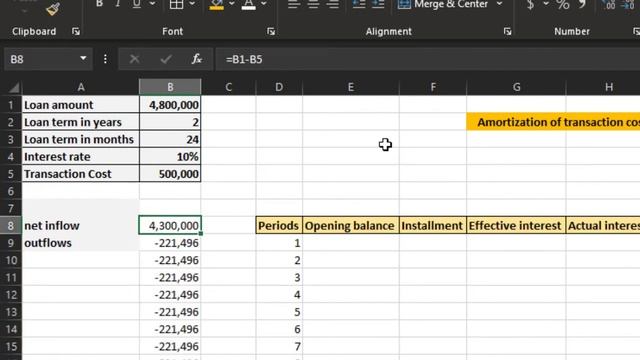The image size is (640, 360).
Task: Select column G header
Action: tap(516, 87)
